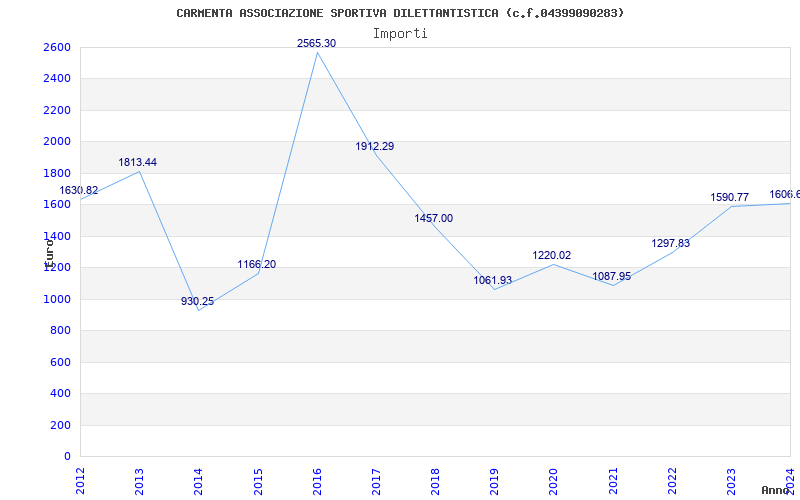Click the 0 y-axis value
This screenshot has width=800, height=500.
tap(68, 456)
